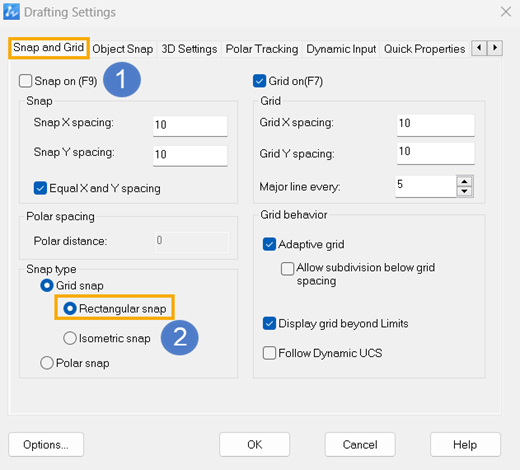Disable the Adaptive grid option
Screen dimensions: 520x470
(x=269, y=244)
